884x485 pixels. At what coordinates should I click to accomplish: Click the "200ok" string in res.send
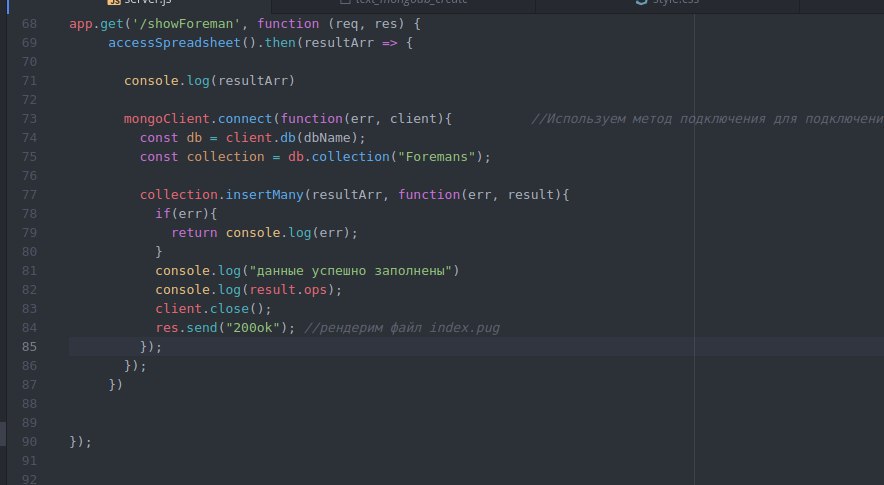pyautogui.click(x=253, y=328)
